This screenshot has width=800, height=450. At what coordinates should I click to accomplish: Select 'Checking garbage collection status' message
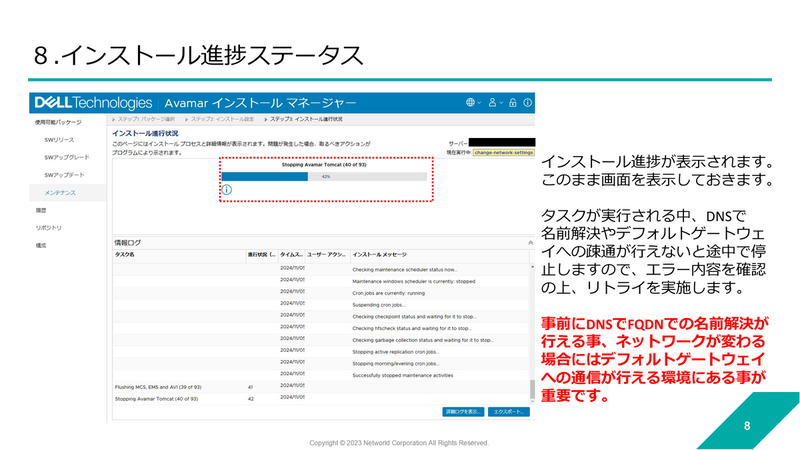(423, 340)
